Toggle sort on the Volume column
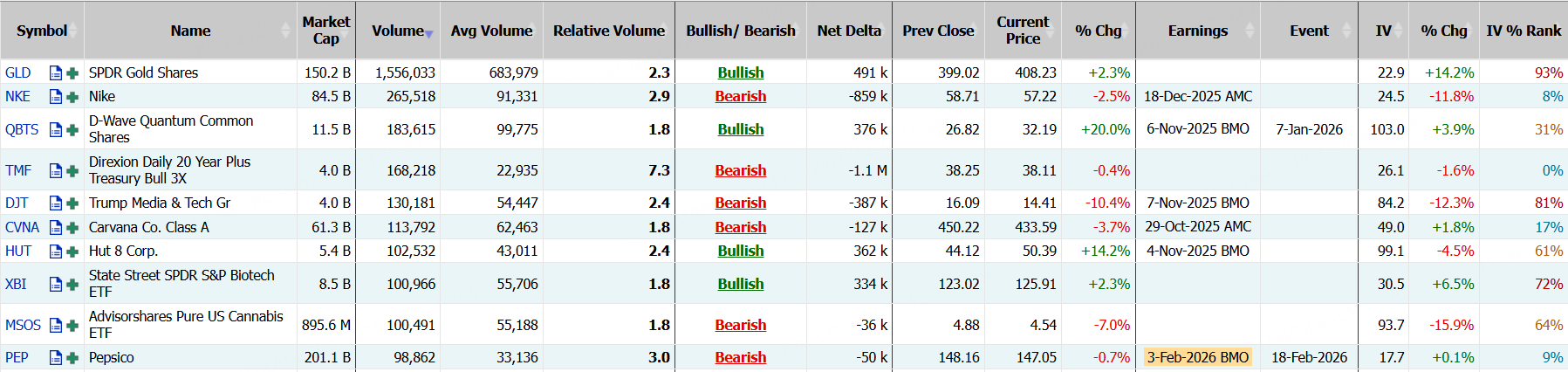 pyautogui.click(x=398, y=31)
